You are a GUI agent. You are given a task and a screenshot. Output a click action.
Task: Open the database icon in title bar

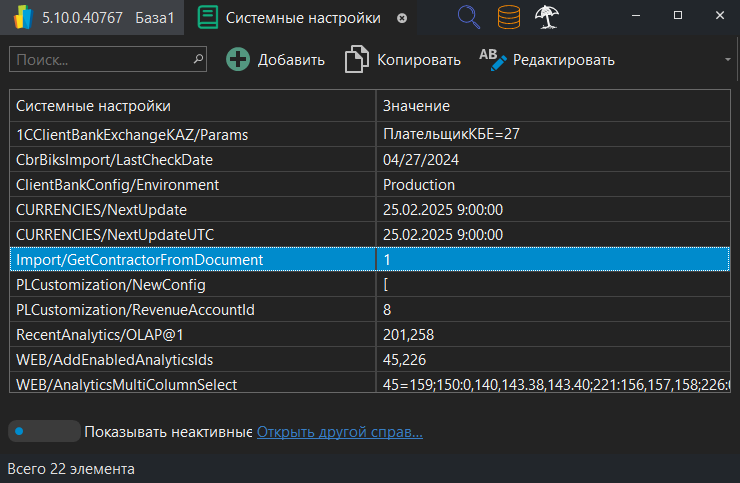pyautogui.click(x=509, y=17)
